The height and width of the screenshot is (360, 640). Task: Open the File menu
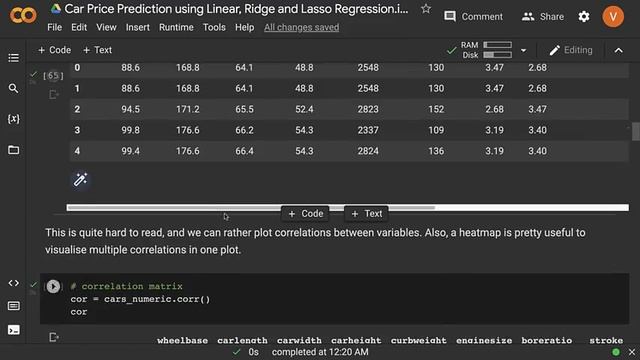[54, 27]
